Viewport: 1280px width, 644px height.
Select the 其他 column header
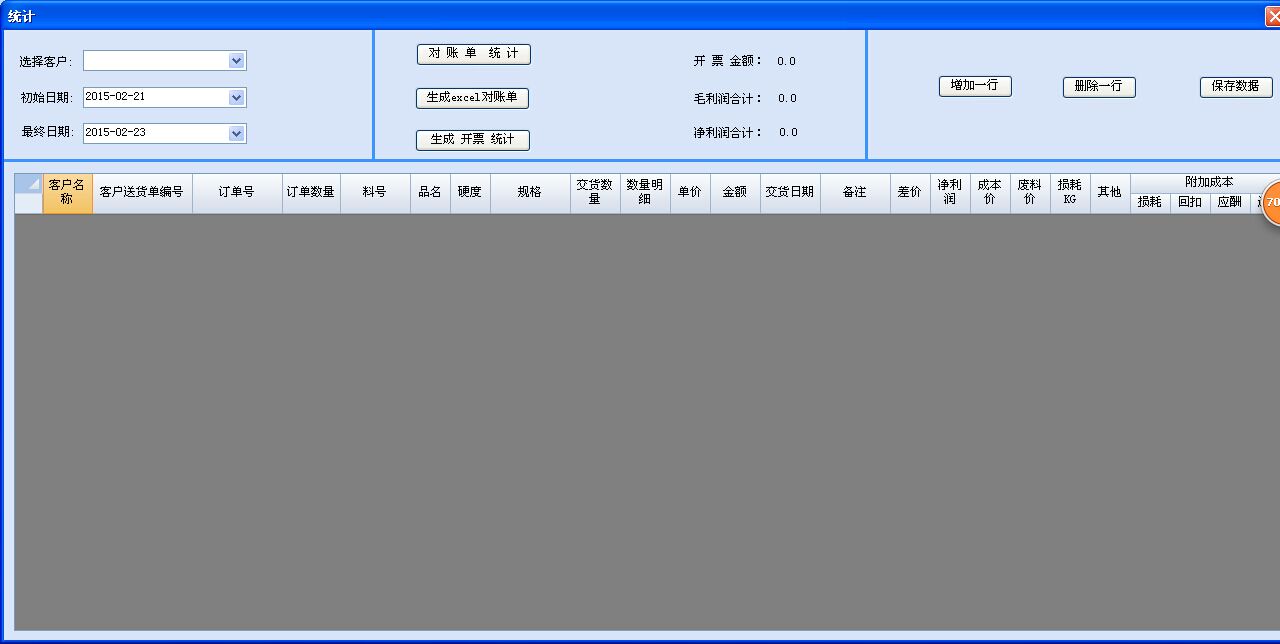[x=1110, y=192]
